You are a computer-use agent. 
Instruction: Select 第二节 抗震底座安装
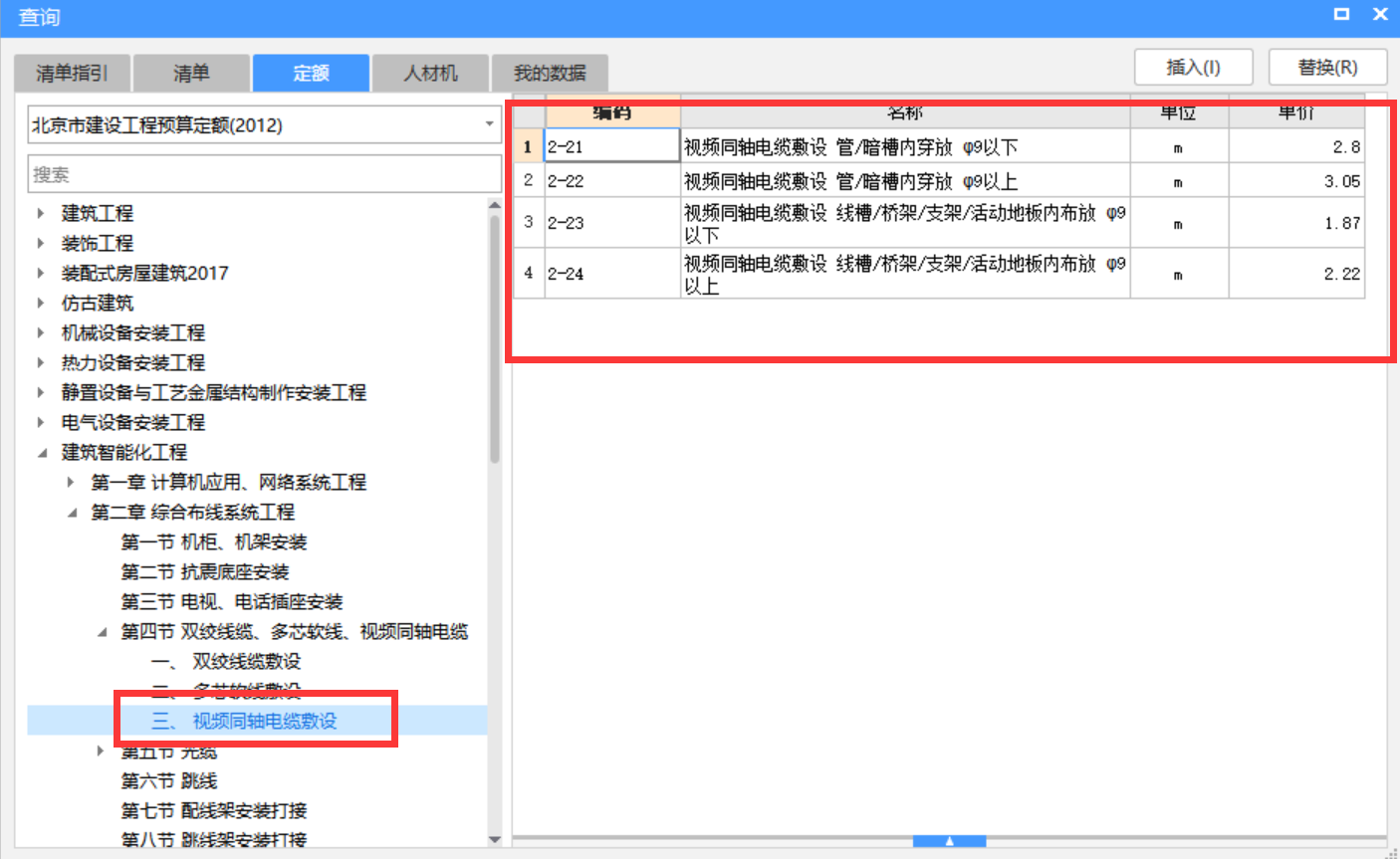coord(205,571)
